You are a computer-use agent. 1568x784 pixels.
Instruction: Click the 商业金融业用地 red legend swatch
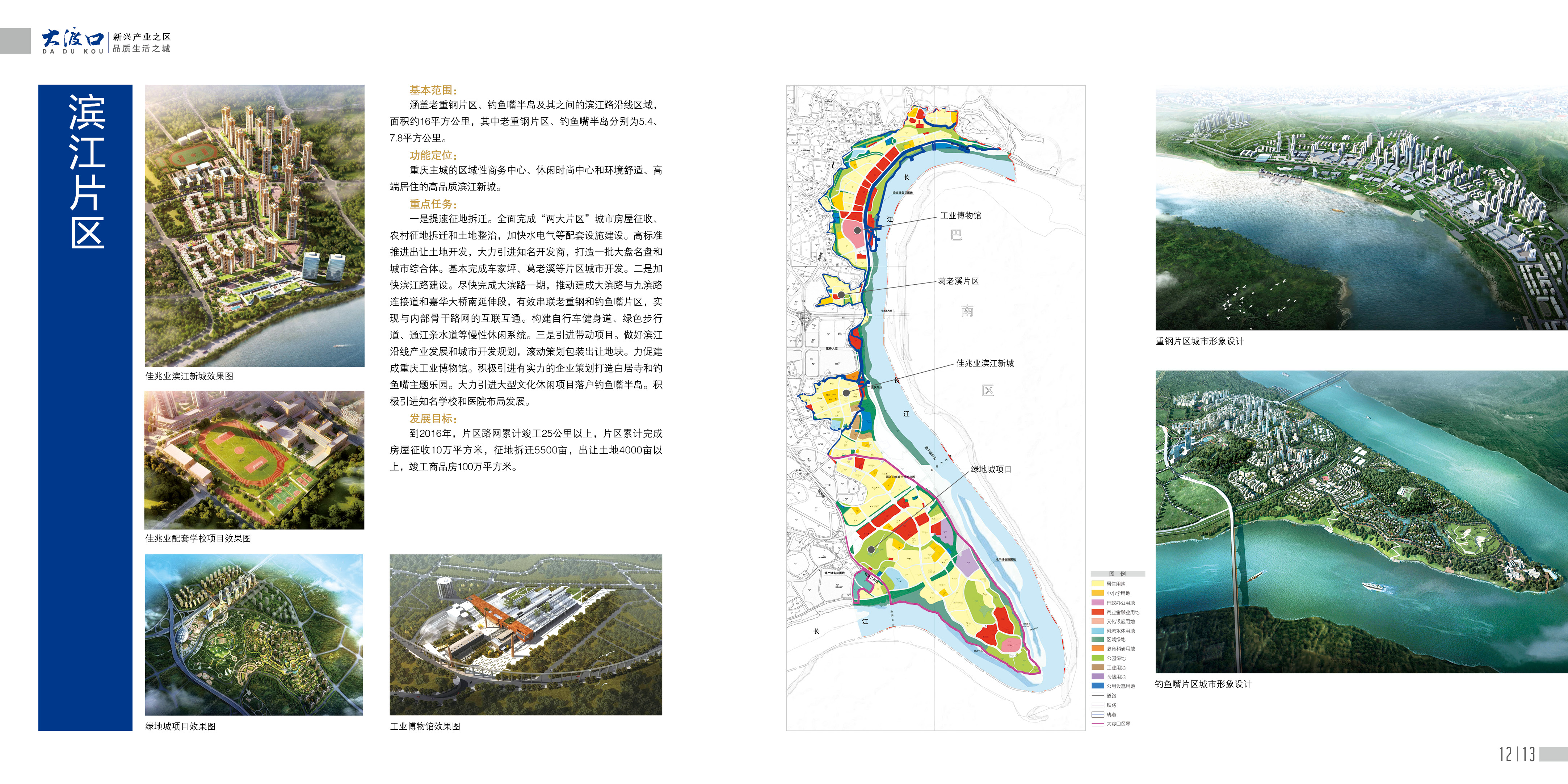[x=1097, y=612]
